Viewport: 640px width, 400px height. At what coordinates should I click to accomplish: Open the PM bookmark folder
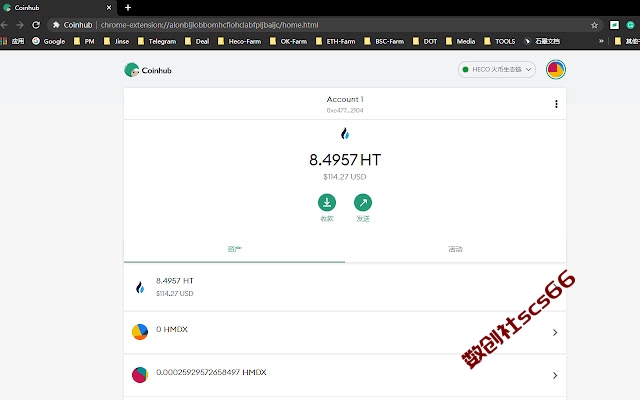point(84,41)
